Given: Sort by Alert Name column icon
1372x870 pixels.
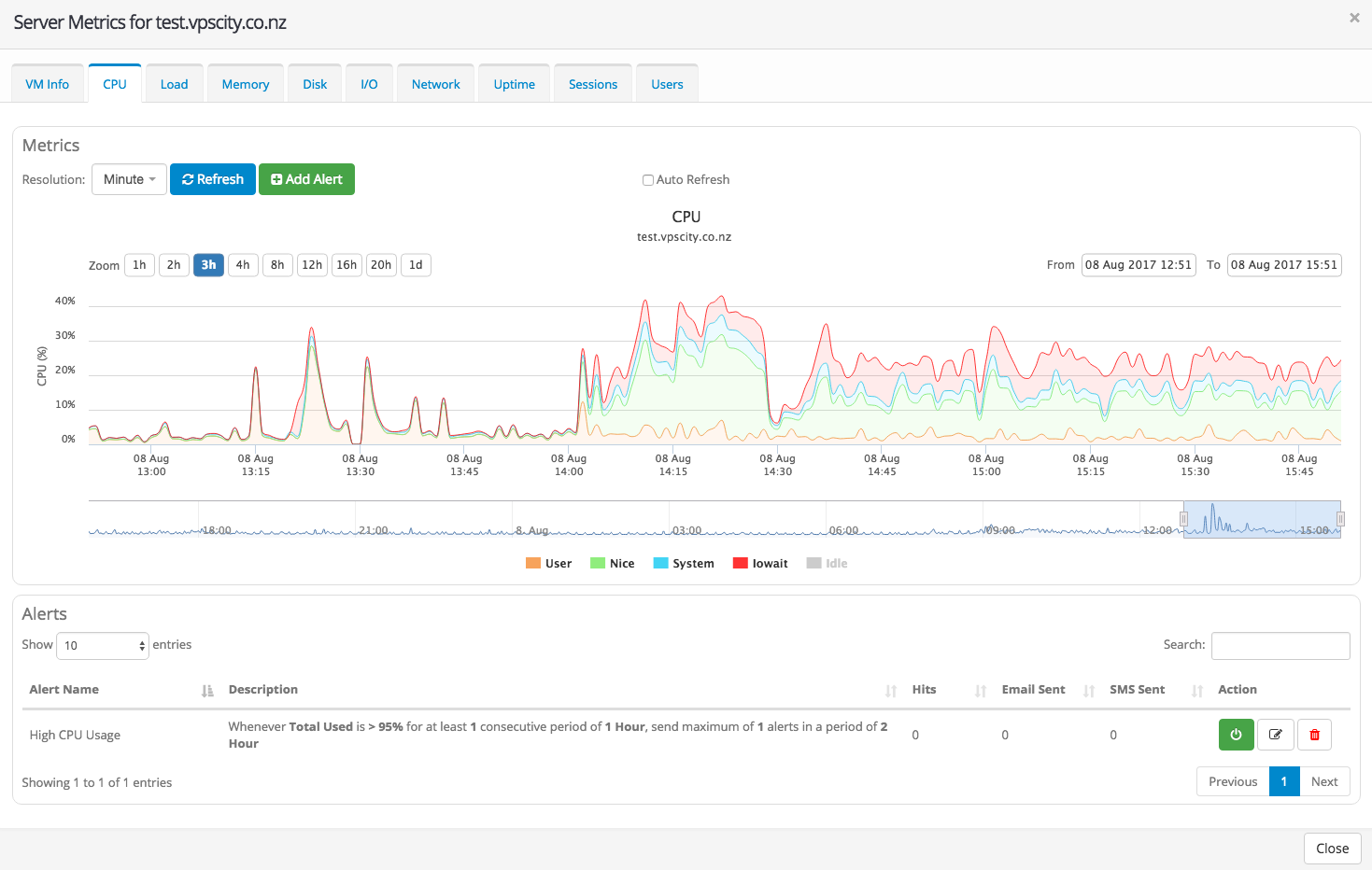Looking at the screenshot, I should coord(206,691).
